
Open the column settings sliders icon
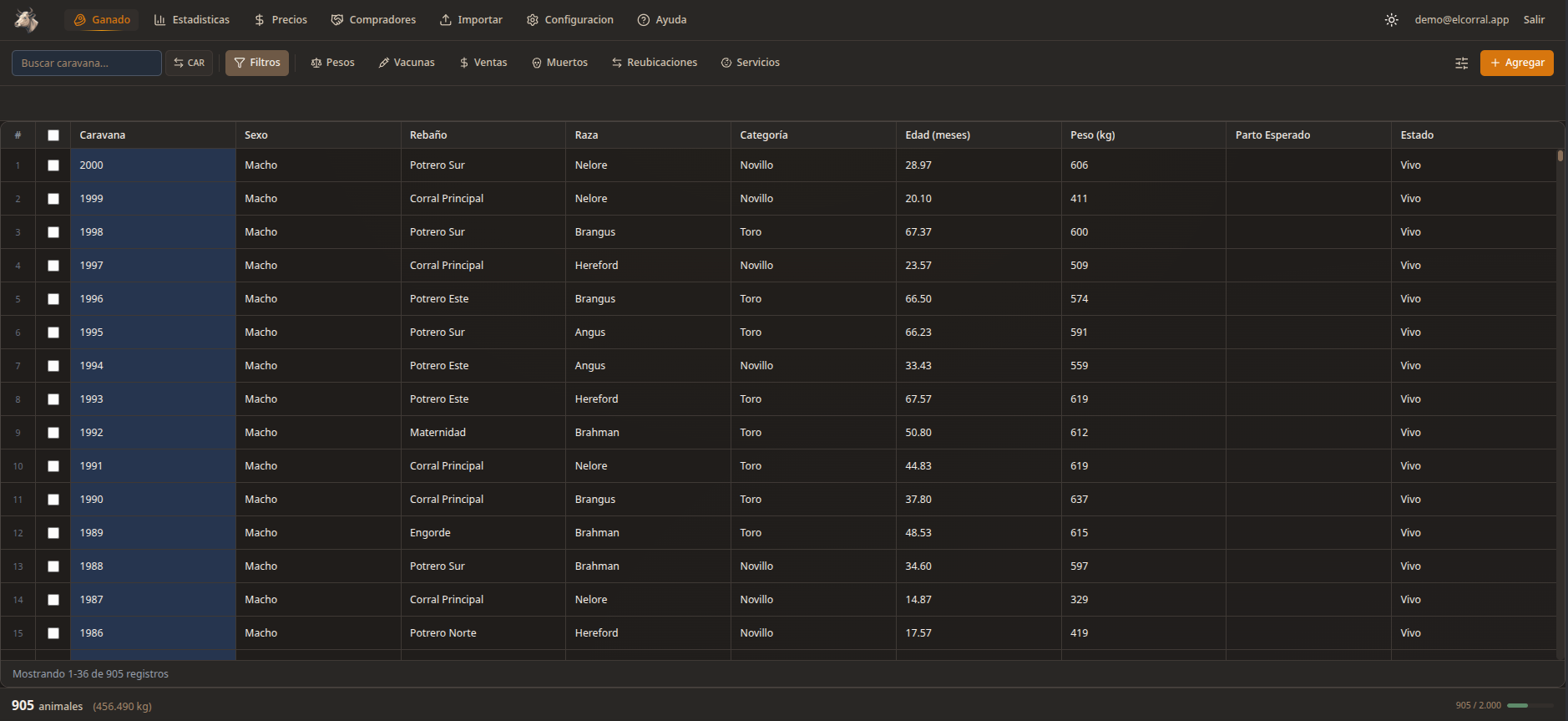point(1461,63)
